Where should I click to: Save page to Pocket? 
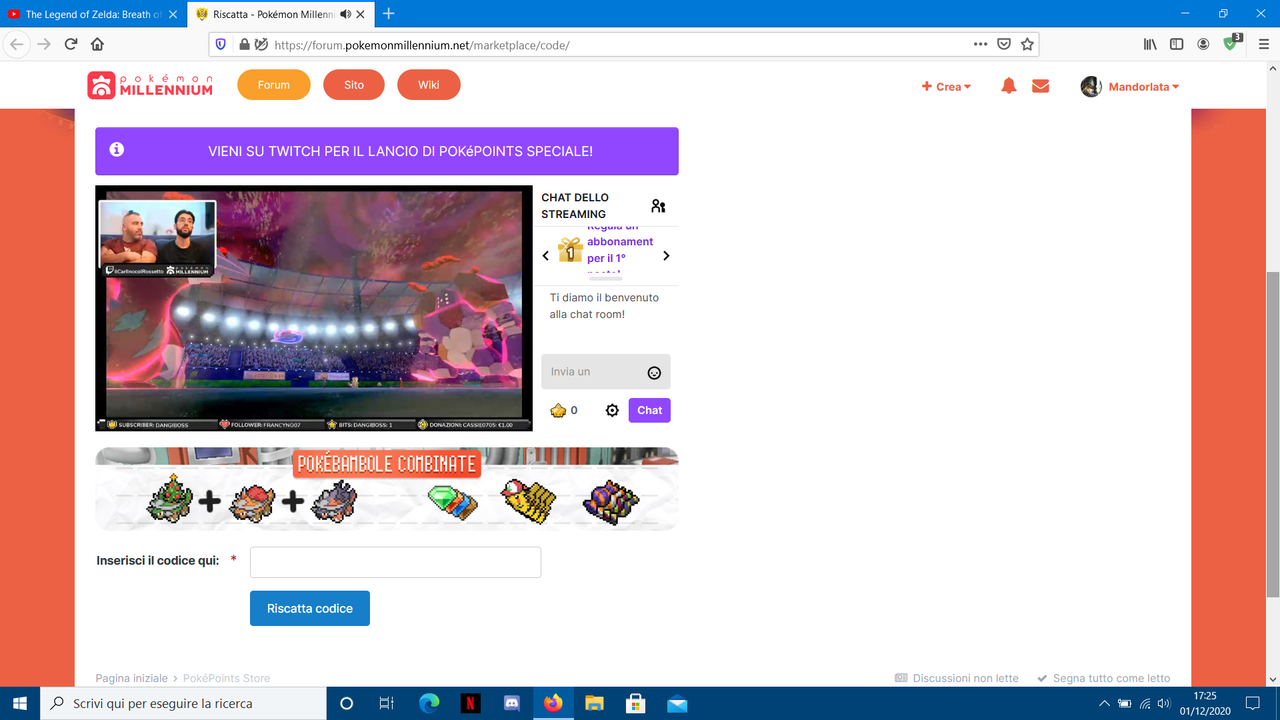(1004, 44)
